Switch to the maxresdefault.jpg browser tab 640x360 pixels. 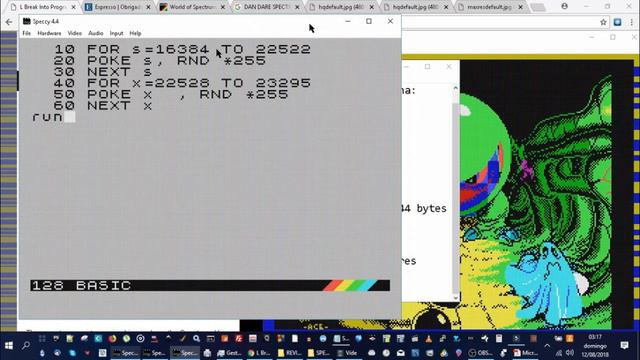pyautogui.click(x=490, y=7)
